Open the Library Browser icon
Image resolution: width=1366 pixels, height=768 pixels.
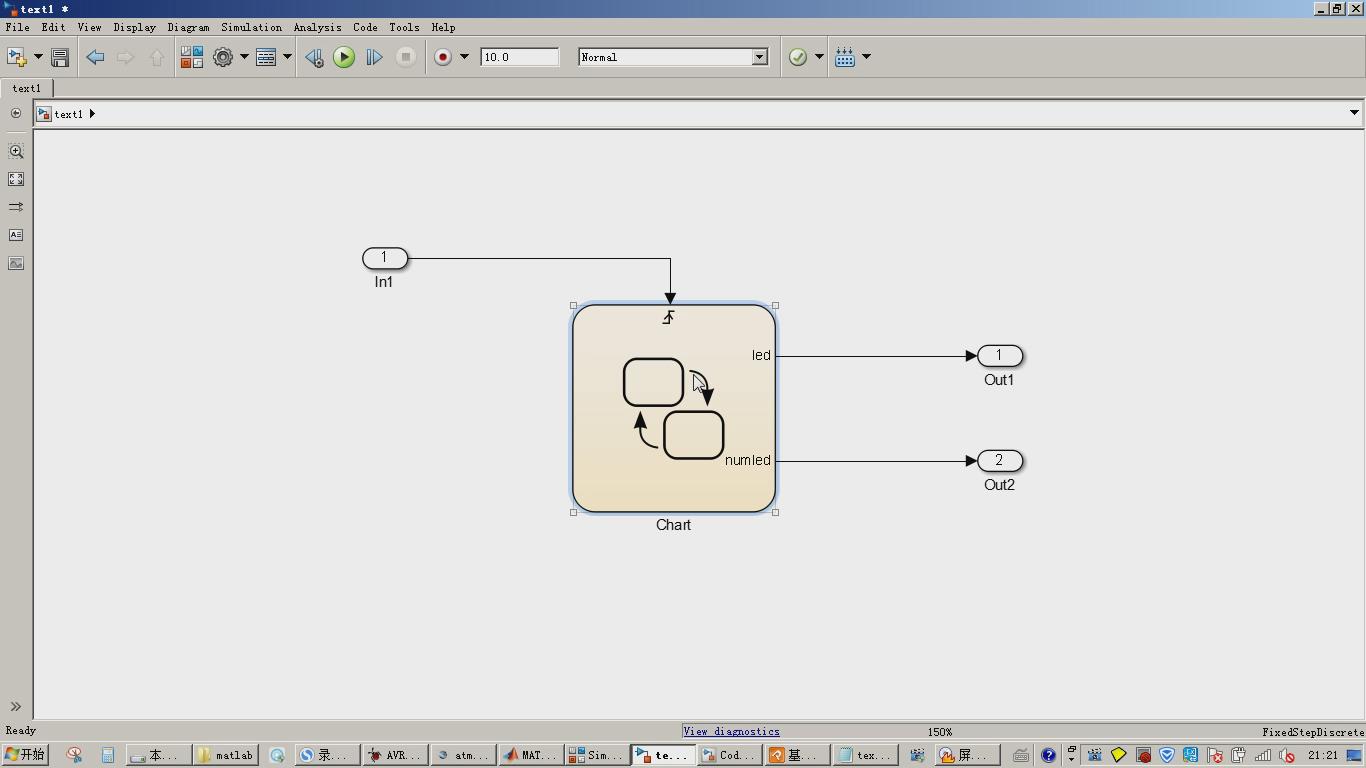pos(191,57)
